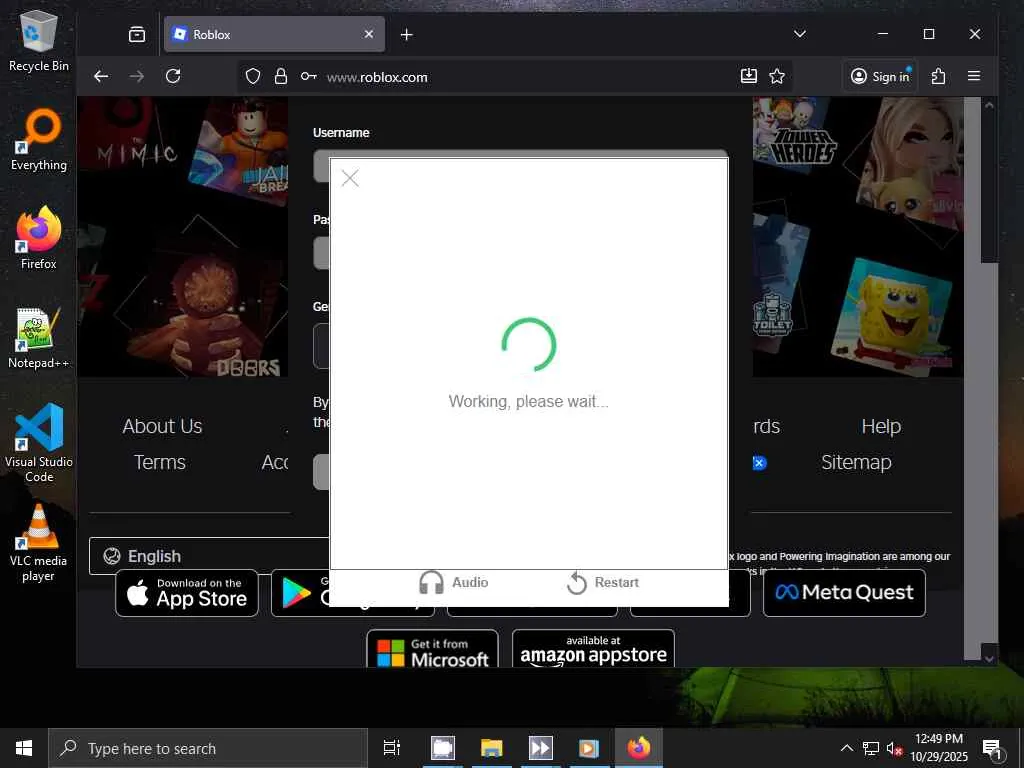1024x768 pixels.
Task: Expand the list all tabs chevron
Action: click(x=800, y=34)
